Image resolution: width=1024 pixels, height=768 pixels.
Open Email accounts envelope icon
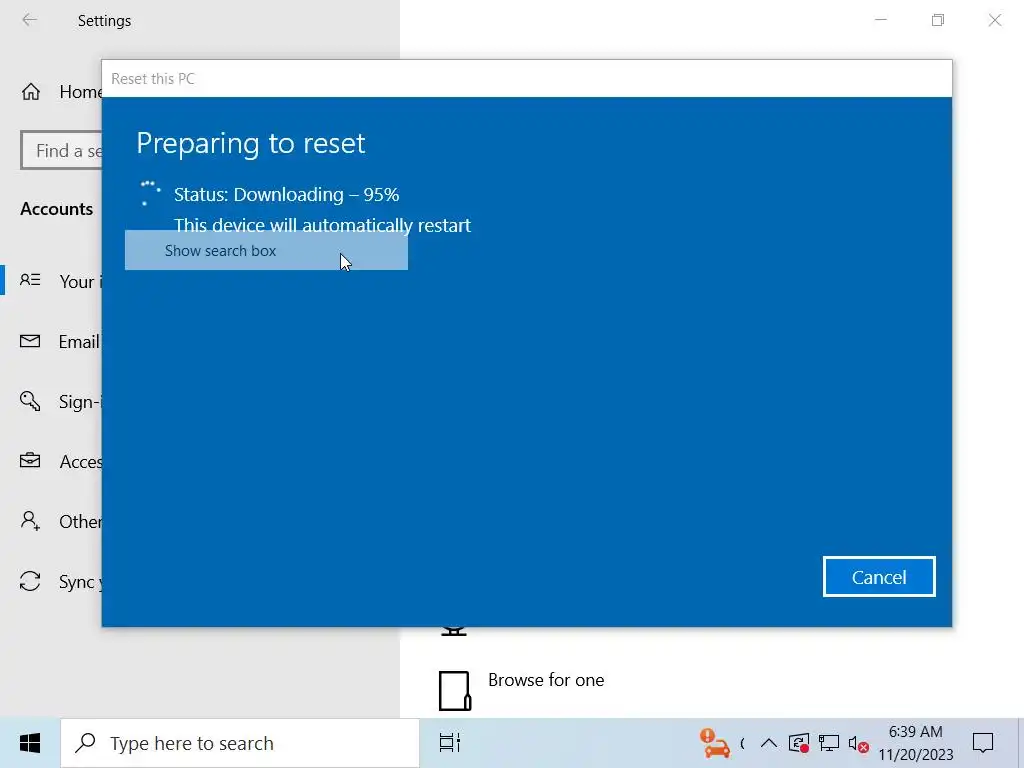point(30,341)
